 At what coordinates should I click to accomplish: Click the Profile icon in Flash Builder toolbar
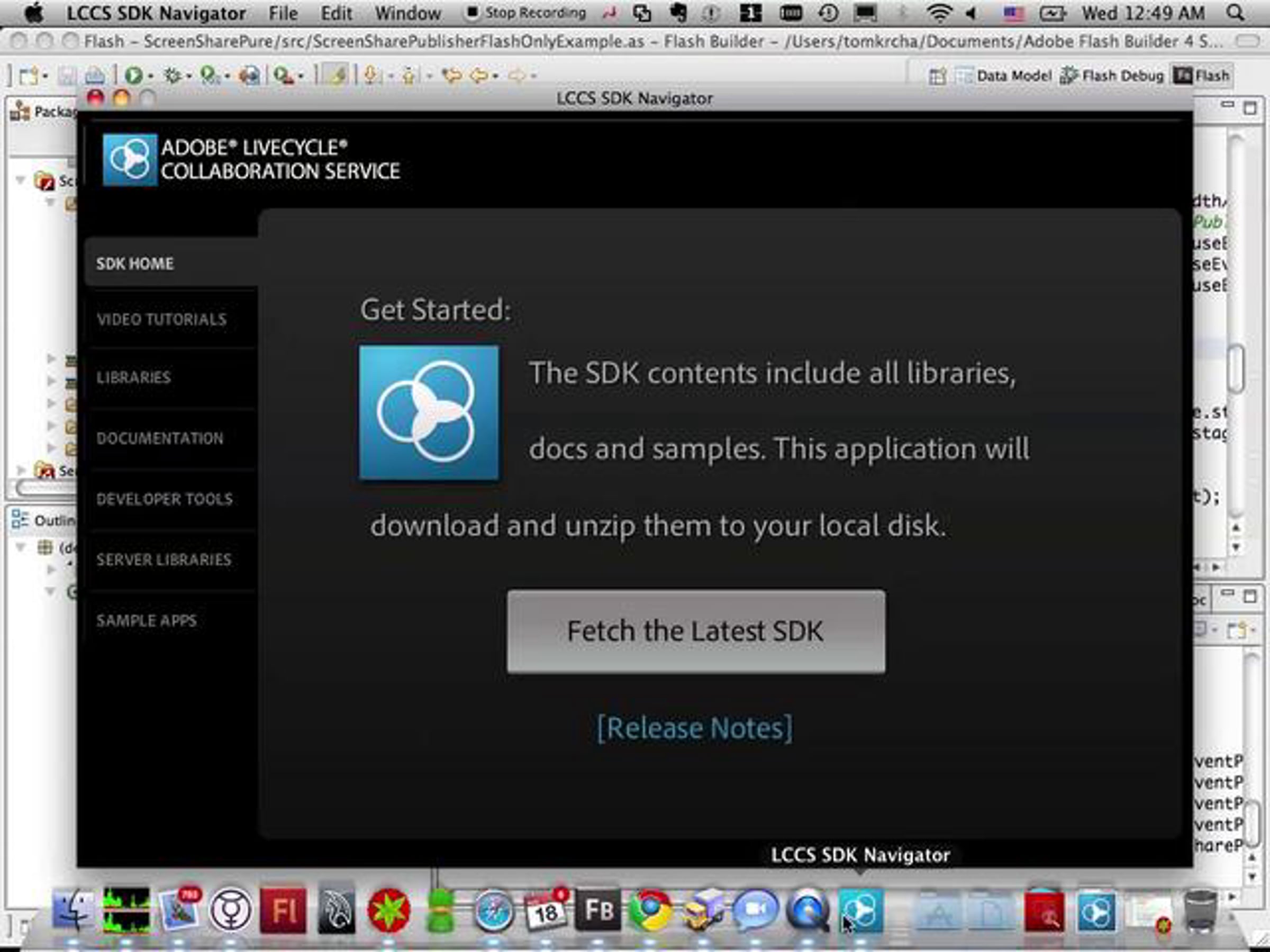pos(209,75)
